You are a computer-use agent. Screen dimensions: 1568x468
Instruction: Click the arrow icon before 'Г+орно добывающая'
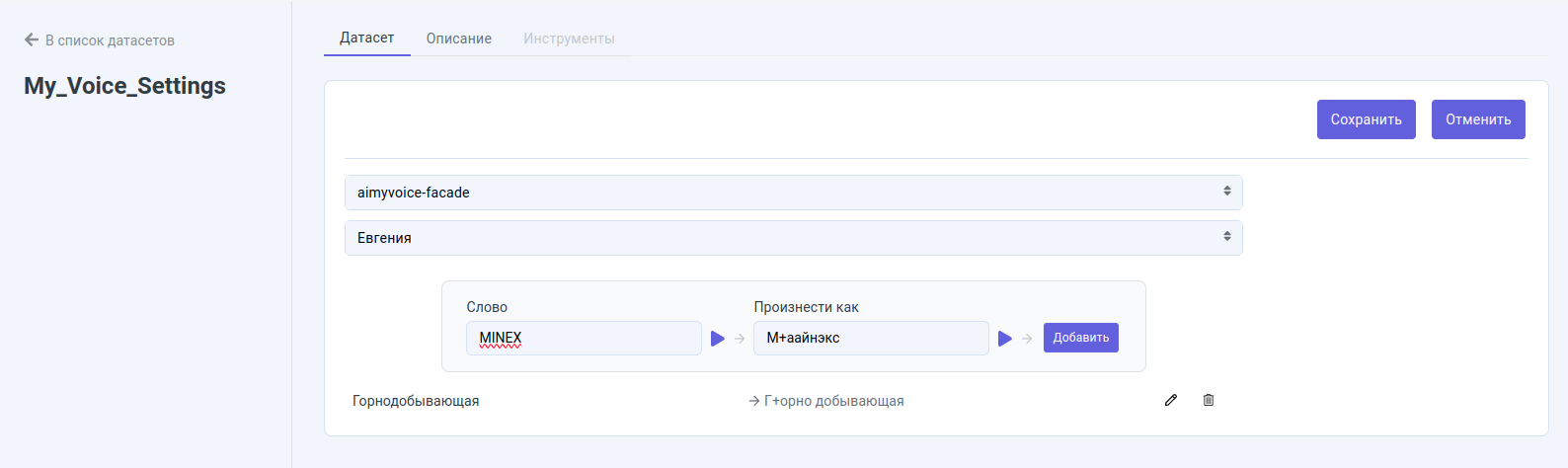(754, 401)
